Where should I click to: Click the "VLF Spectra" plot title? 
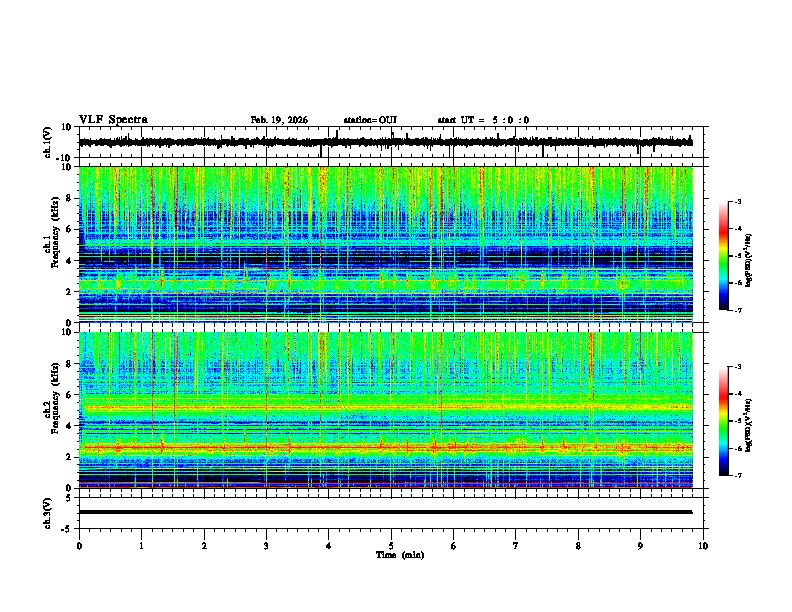(x=113, y=120)
